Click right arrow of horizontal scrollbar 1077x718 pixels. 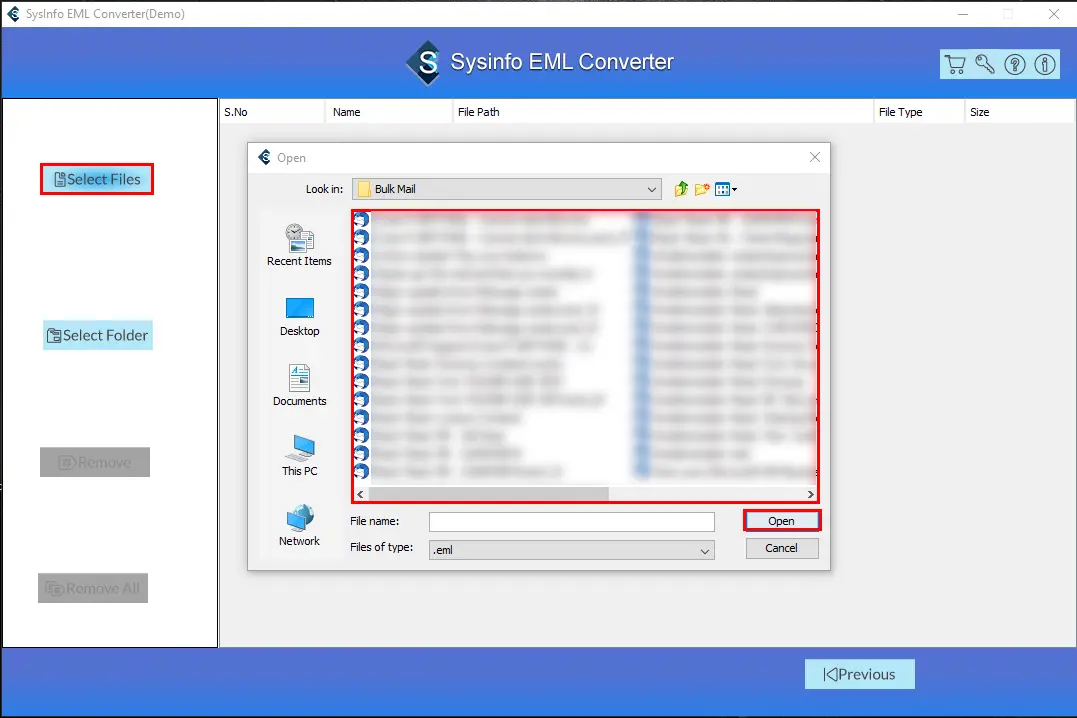pos(810,494)
